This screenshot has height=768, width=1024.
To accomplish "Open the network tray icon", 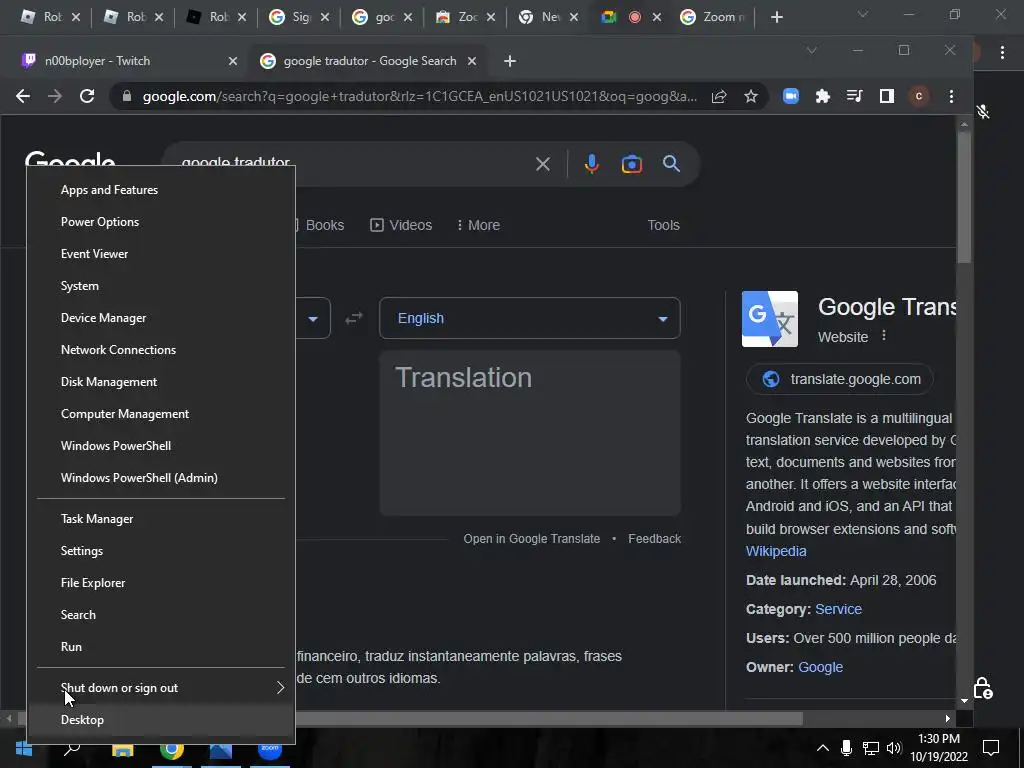I will click(x=870, y=748).
